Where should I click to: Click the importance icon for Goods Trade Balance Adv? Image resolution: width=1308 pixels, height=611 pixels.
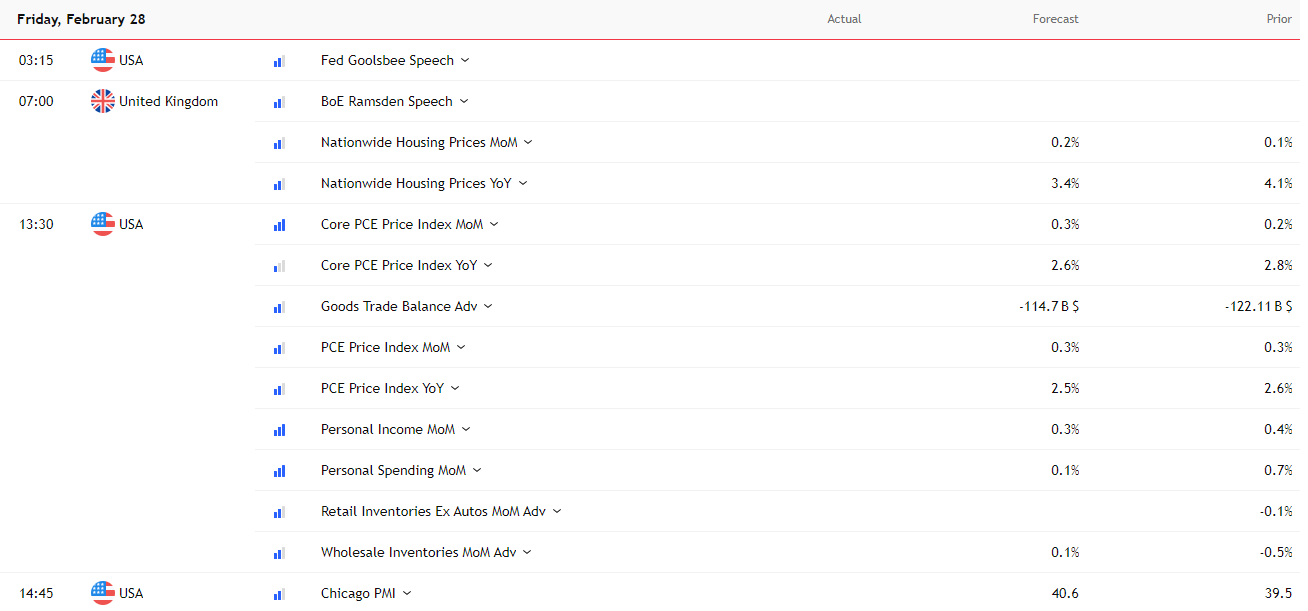(x=279, y=307)
